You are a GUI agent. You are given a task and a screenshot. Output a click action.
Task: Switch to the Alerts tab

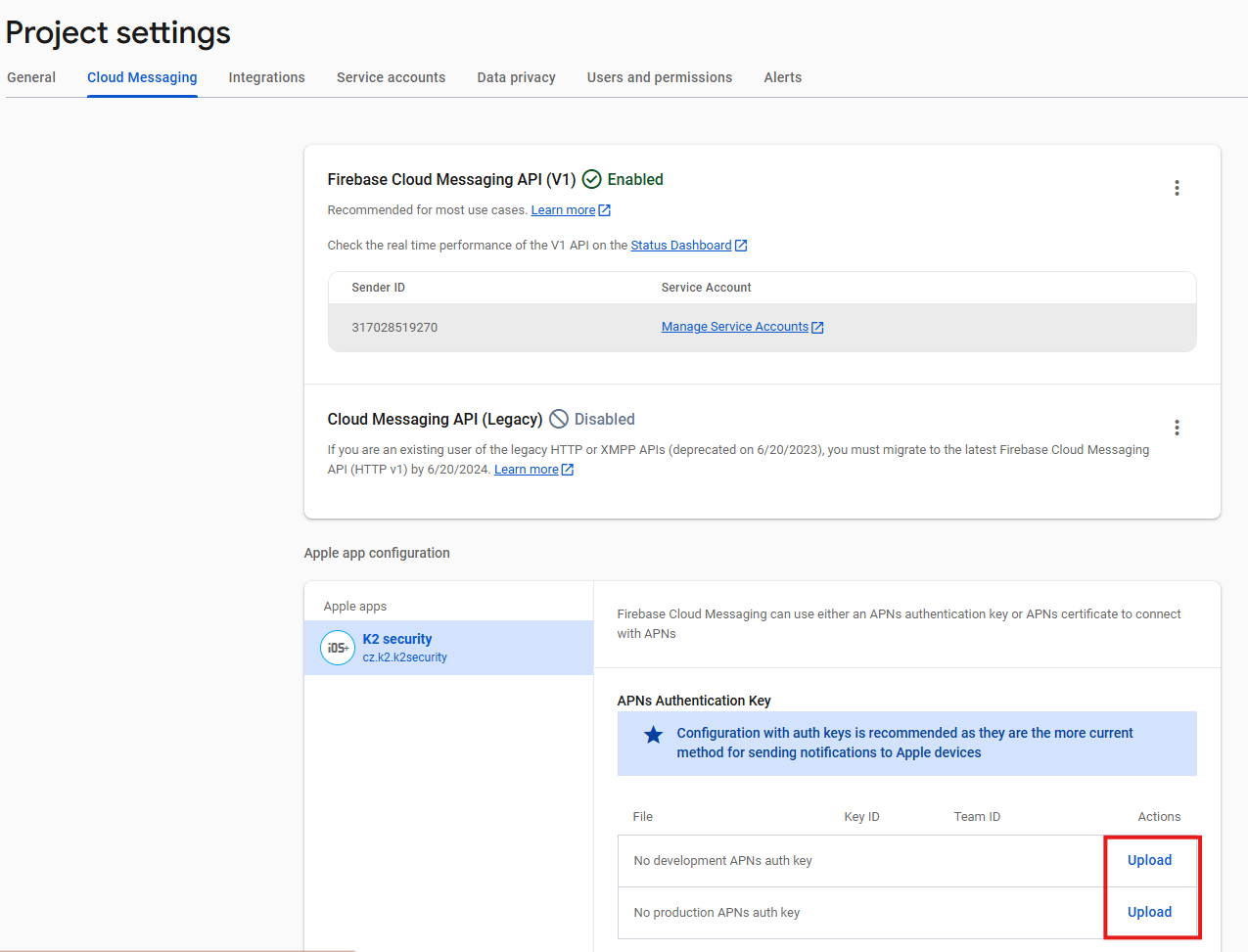pyautogui.click(x=782, y=77)
